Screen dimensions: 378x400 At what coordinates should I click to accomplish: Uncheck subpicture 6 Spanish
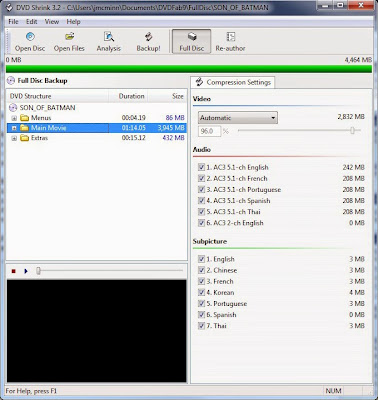pyautogui.click(x=201, y=314)
